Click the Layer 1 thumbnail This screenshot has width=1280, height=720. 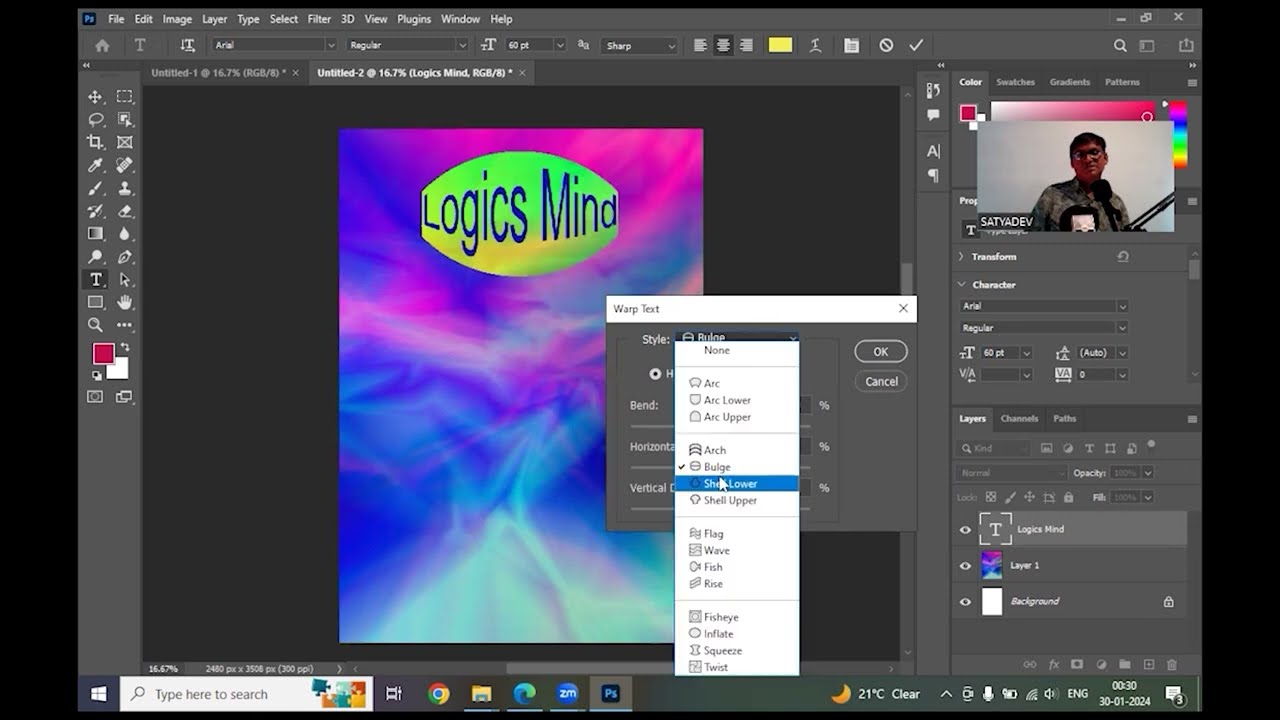(991, 566)
